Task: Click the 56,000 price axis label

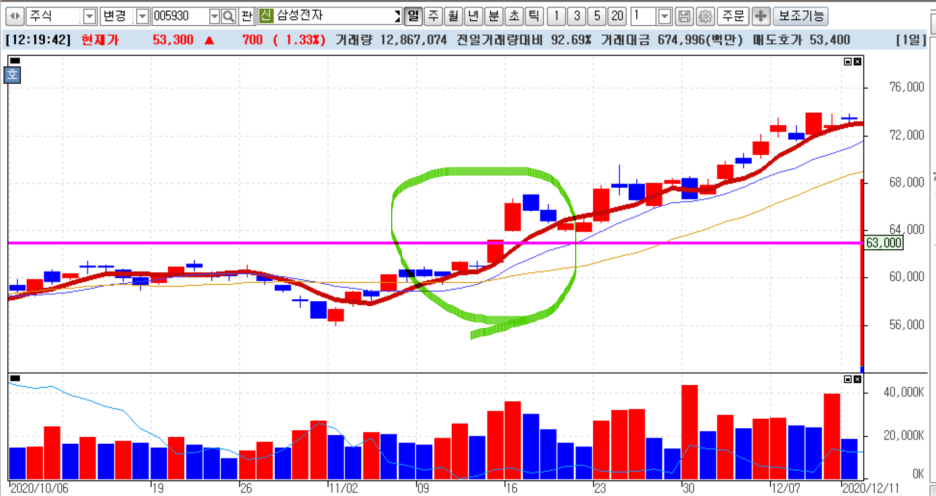Action: pos(906,325)
